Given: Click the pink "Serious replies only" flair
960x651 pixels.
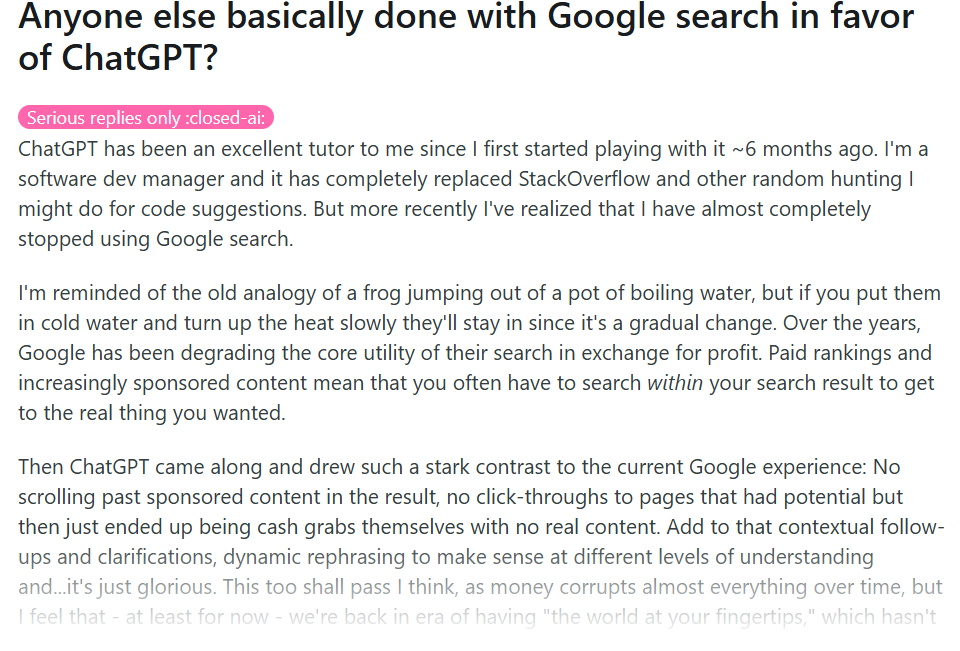Looking at the screenshot, I should [x=146, y=118].
